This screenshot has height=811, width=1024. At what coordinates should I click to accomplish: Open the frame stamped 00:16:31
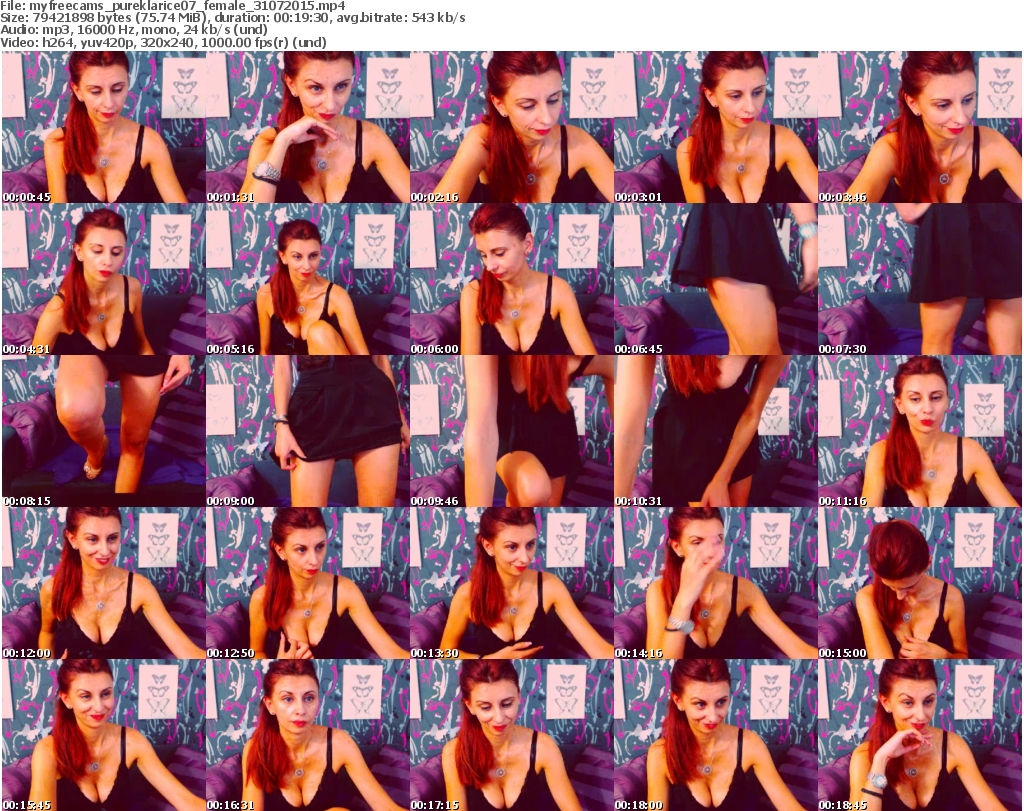(308, 735)
